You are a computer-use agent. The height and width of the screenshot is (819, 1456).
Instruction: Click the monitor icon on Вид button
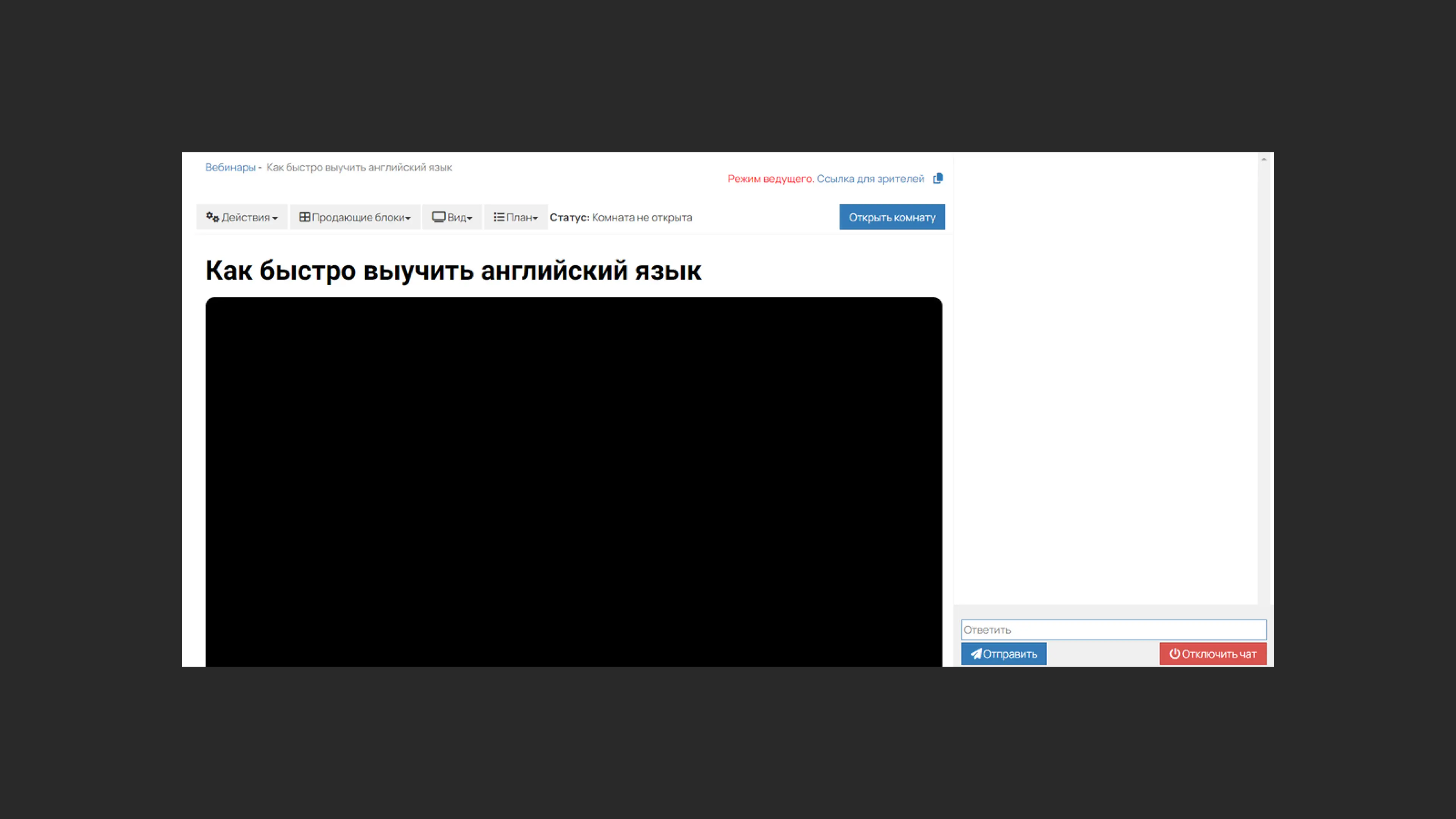(439, 217)
